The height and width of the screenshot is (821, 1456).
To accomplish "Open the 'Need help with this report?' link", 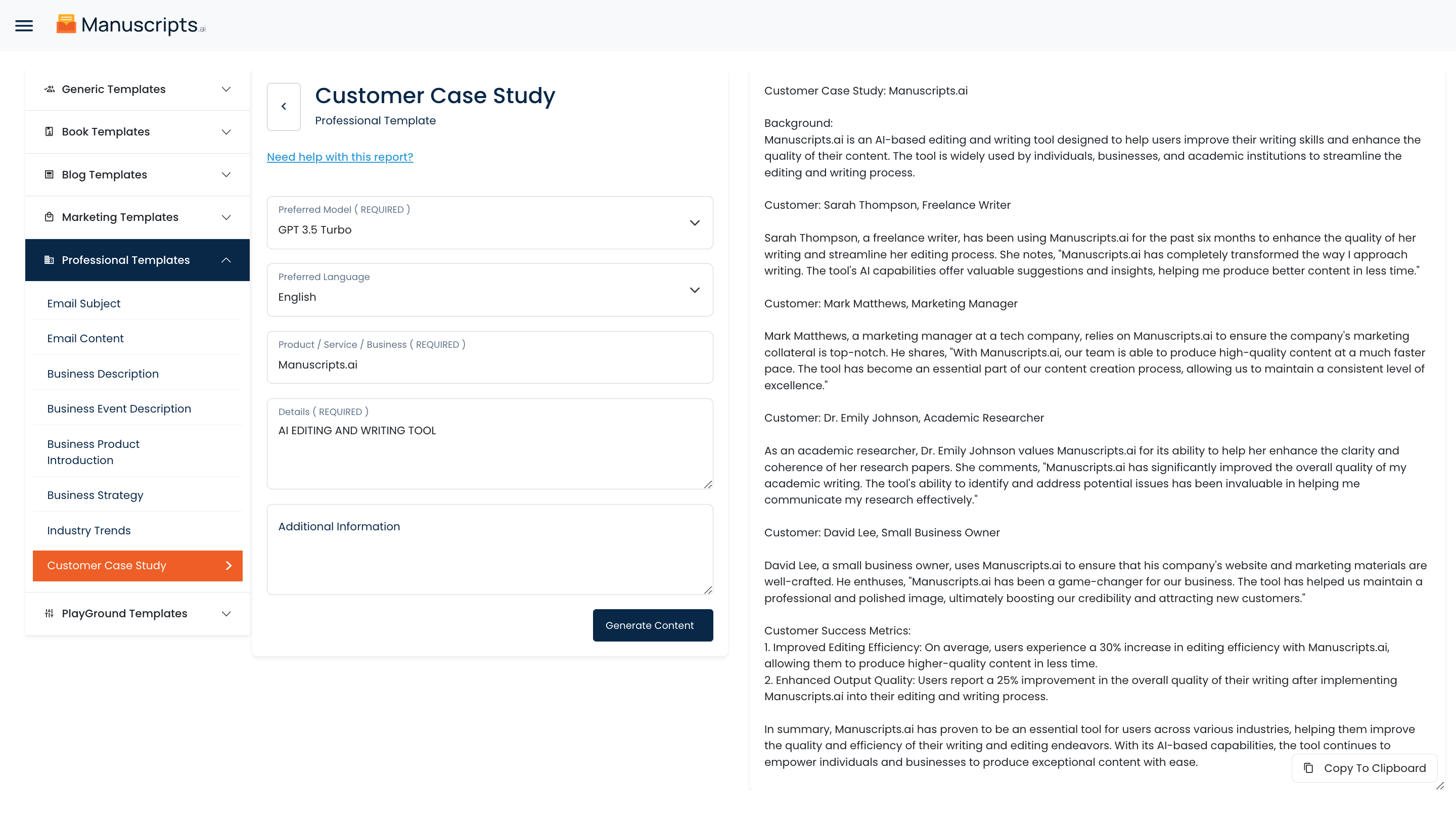I will tap(340, 157).
